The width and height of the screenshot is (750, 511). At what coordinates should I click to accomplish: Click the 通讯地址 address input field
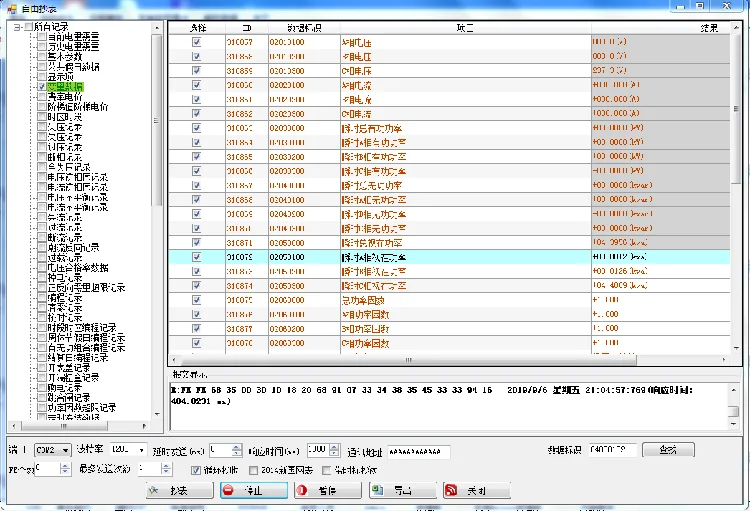419,451
